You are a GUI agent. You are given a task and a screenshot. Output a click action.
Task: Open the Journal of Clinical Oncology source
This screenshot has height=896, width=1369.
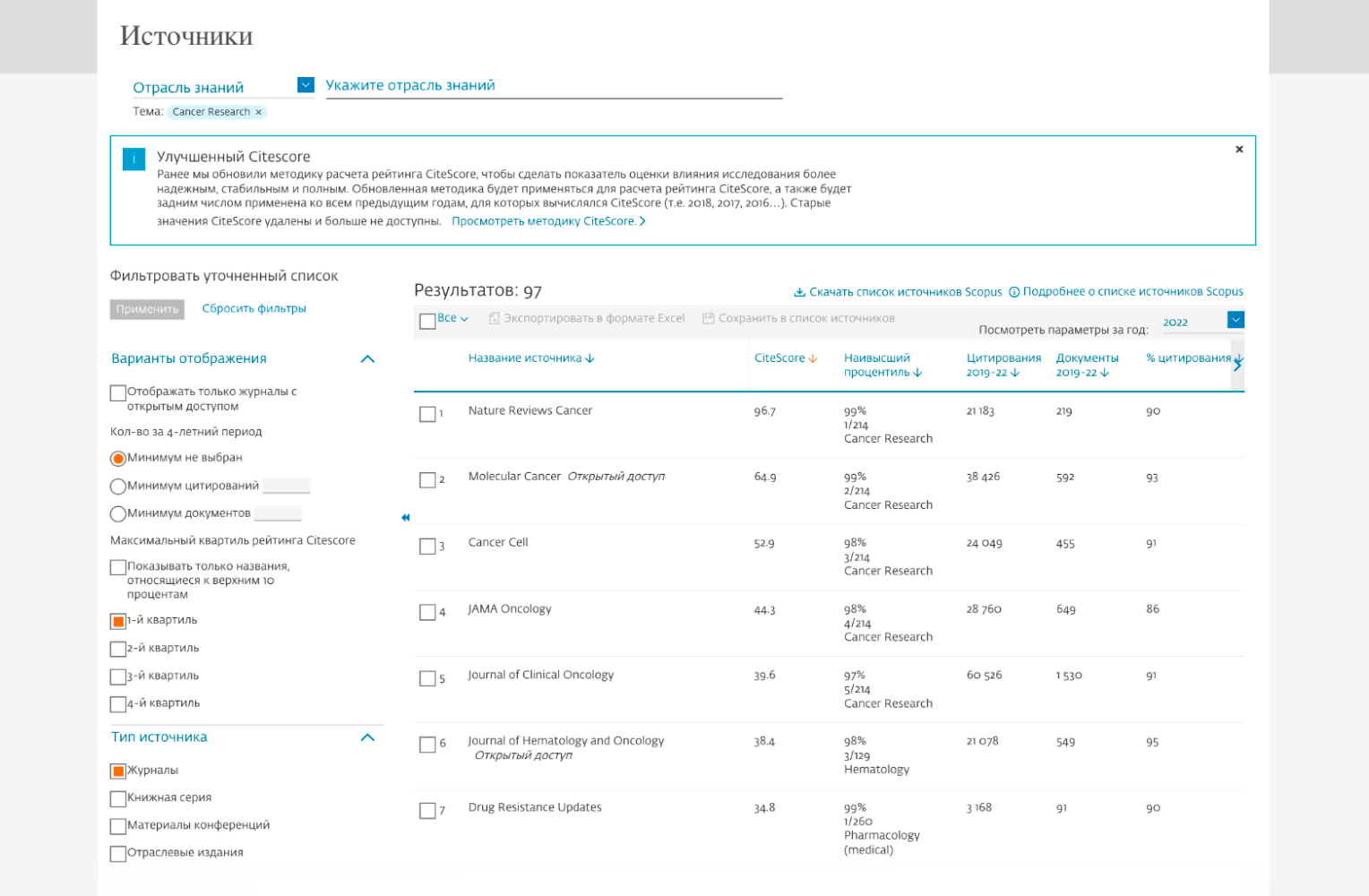[541, 675]
